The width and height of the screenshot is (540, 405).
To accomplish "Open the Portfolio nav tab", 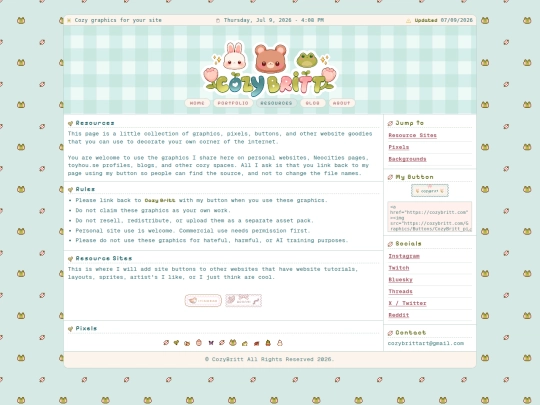I will point(233,103).
